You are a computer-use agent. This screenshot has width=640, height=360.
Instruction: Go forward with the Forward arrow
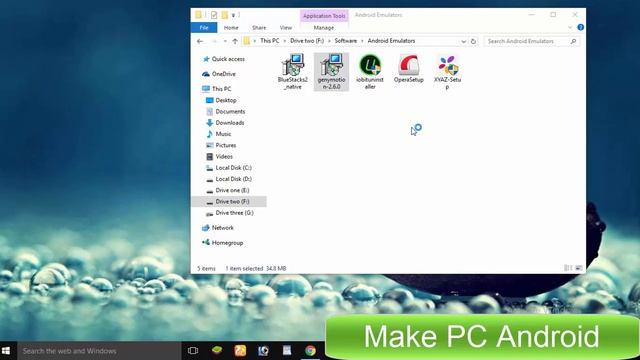point(214,41)
